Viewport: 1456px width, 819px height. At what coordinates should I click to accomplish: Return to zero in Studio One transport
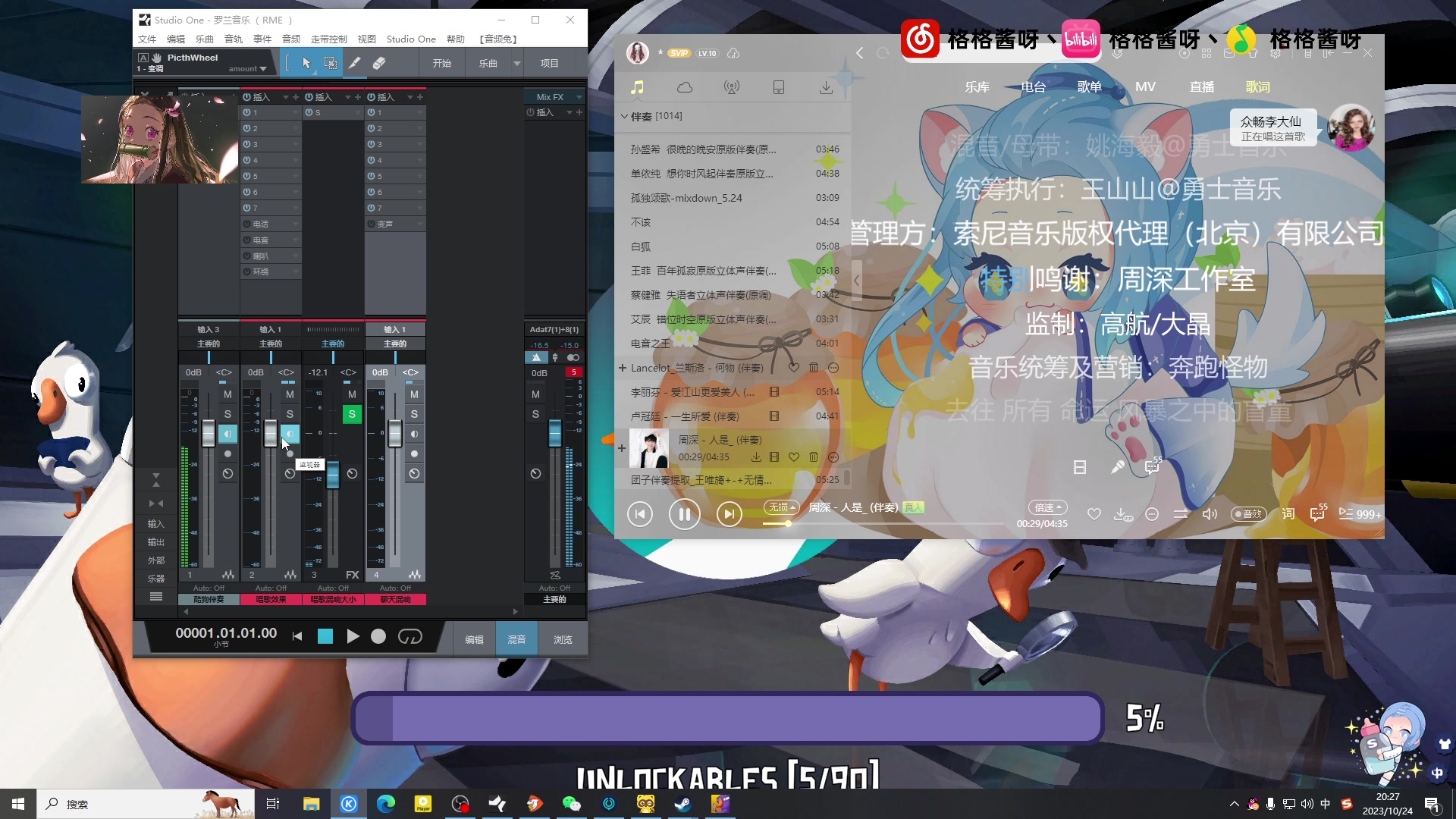click(297, 636)
